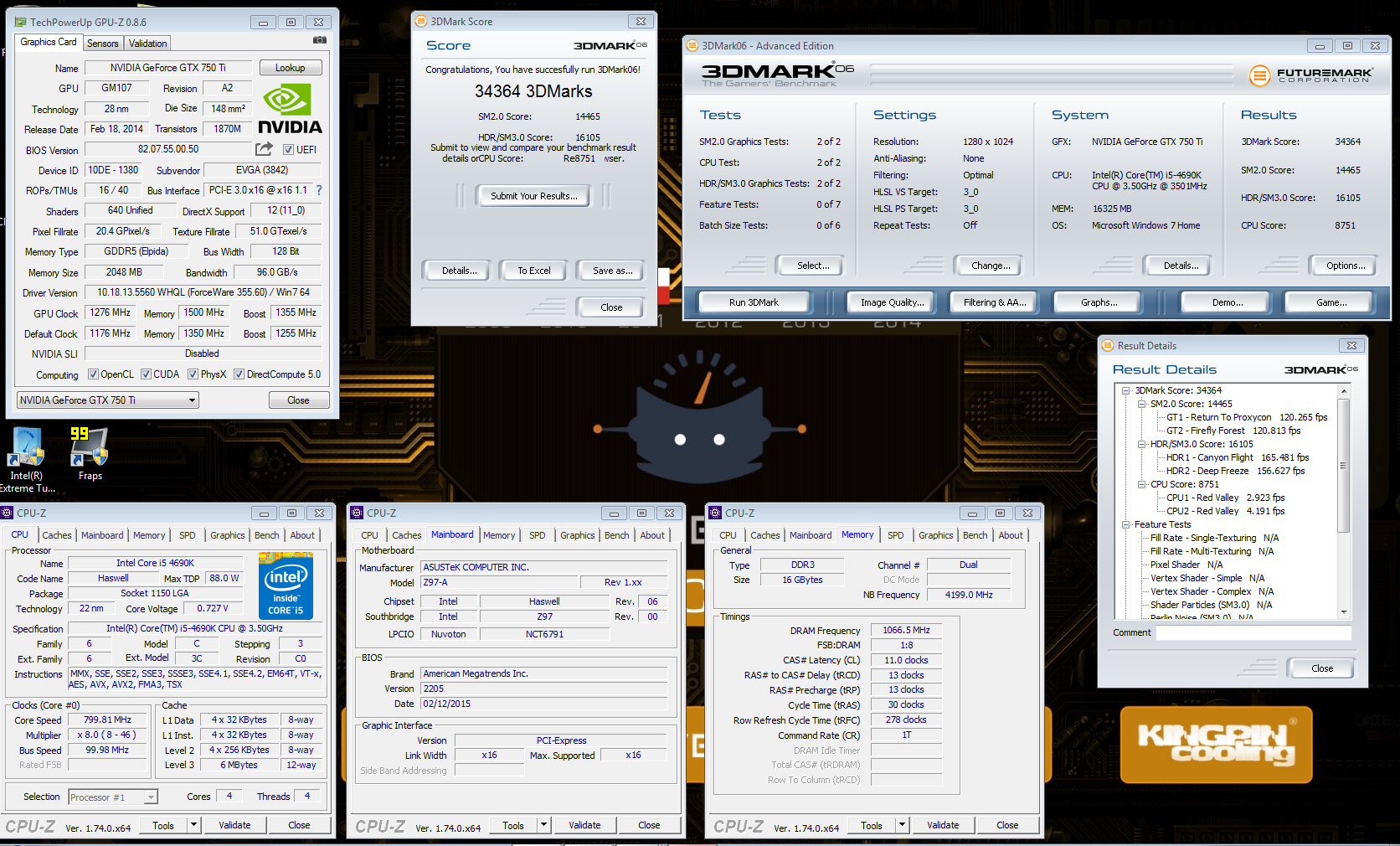
Task: Open the SPD tab in CPU-Z Mainboard window
Action: [538, 535]
